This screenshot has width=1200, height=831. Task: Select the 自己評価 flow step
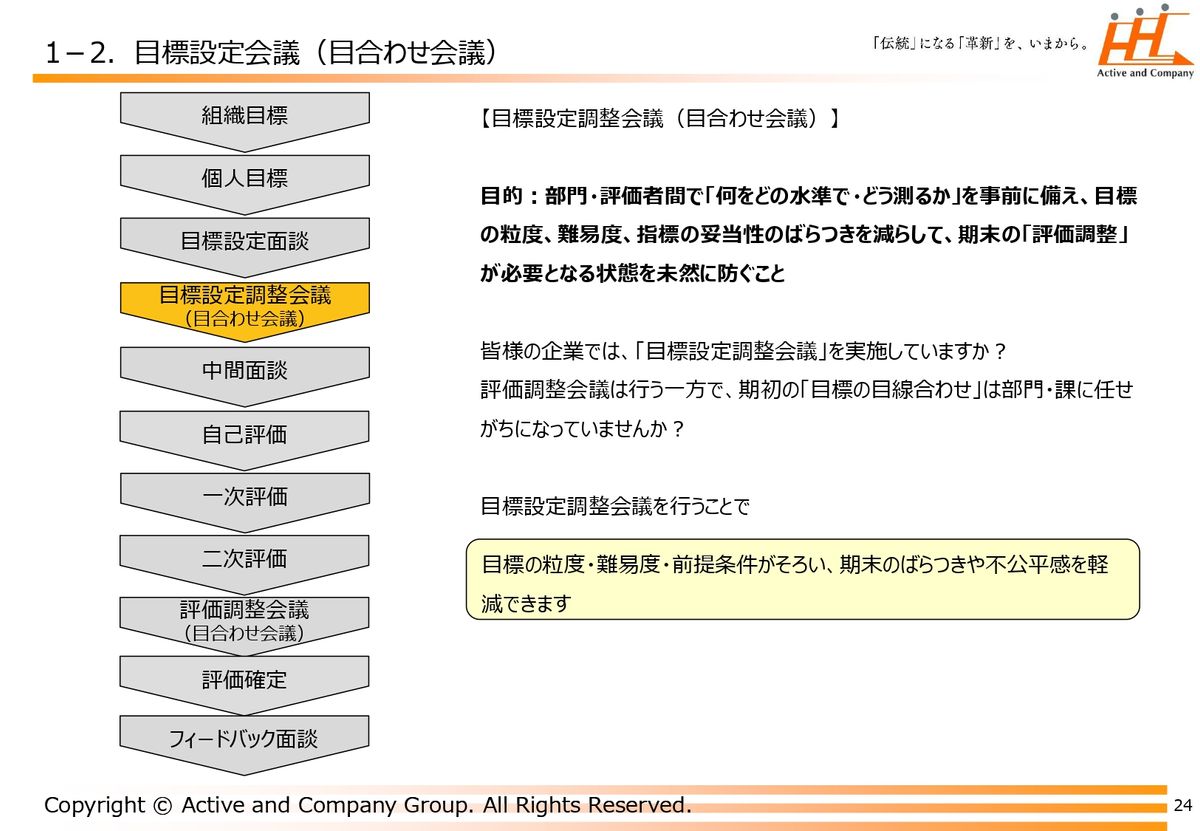245,435
